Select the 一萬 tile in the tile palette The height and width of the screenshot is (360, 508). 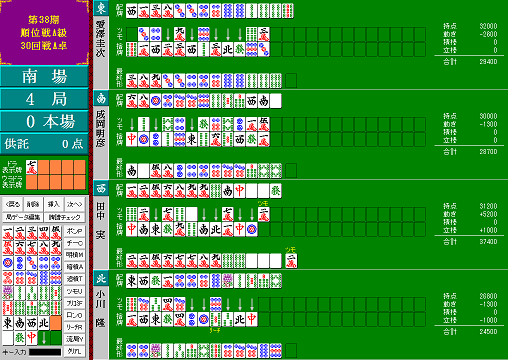coord(8,233)
